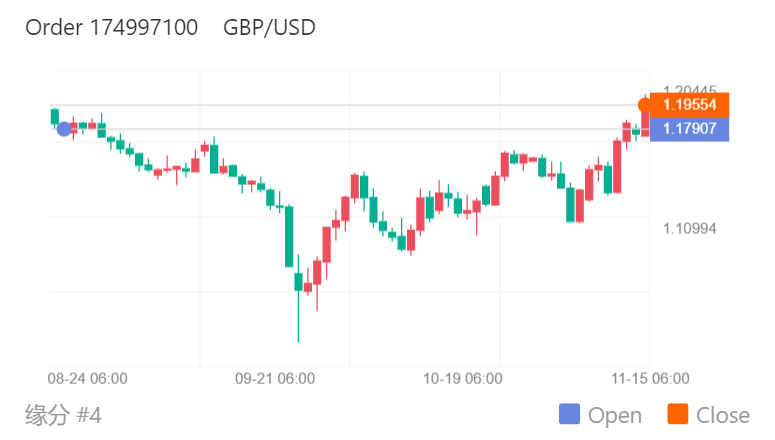The image size is (775, 440).
Task: Select the blue 1.17907 open price tag
Action: 689,129
